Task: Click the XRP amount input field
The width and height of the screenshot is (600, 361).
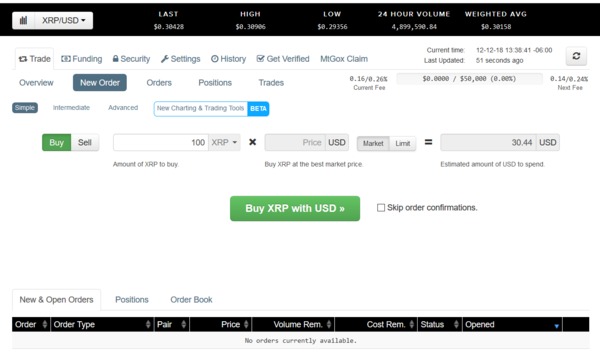Action: (161, 142)
